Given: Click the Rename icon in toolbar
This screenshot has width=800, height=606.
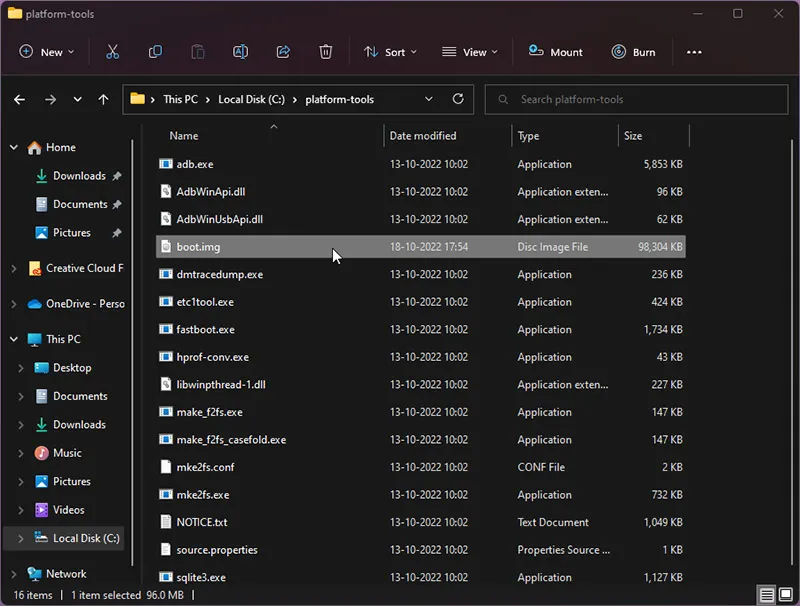Looking at the screenshot, I should coord(240,52).
